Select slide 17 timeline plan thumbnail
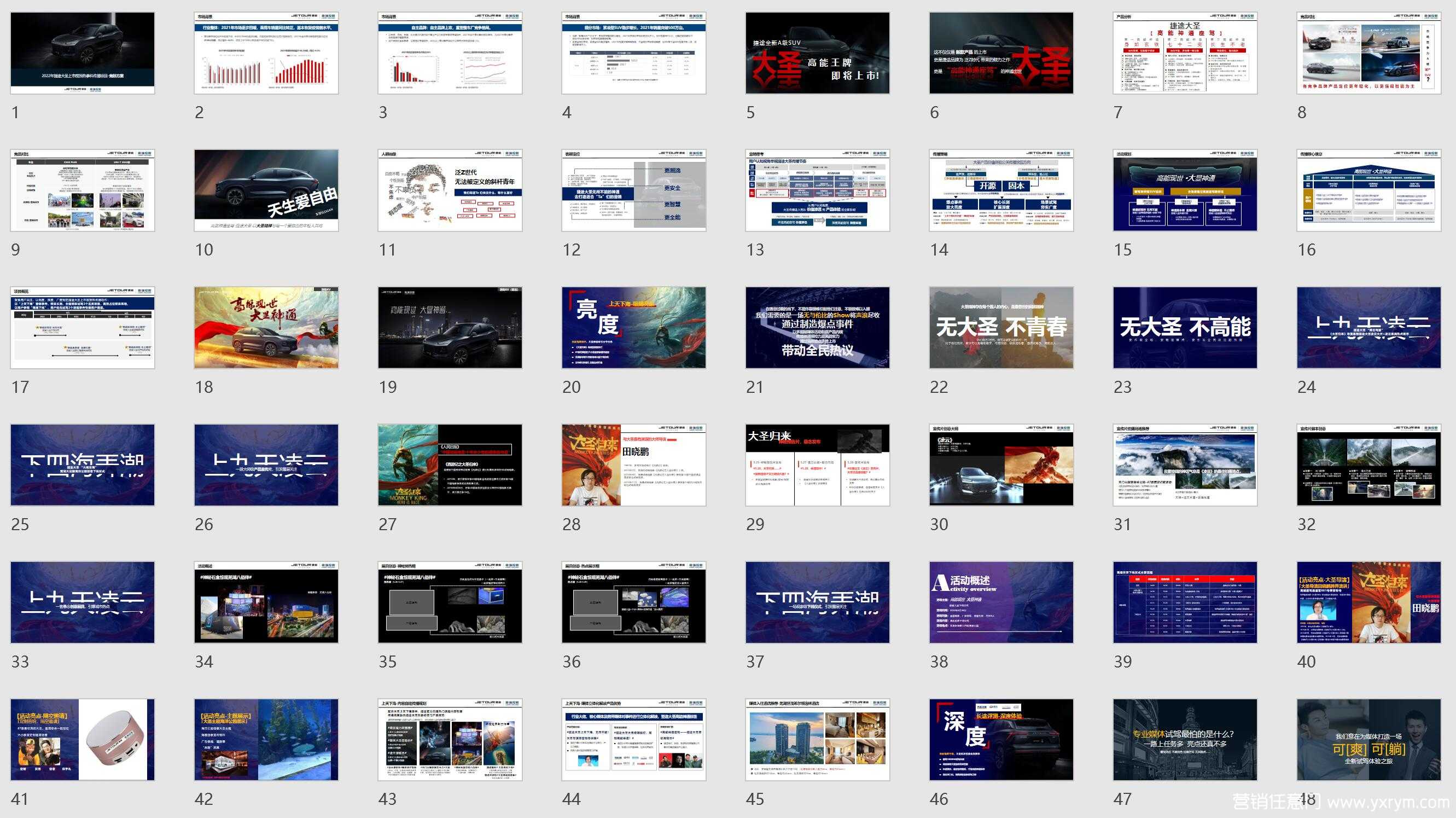1456x818 pixels. 83,328
